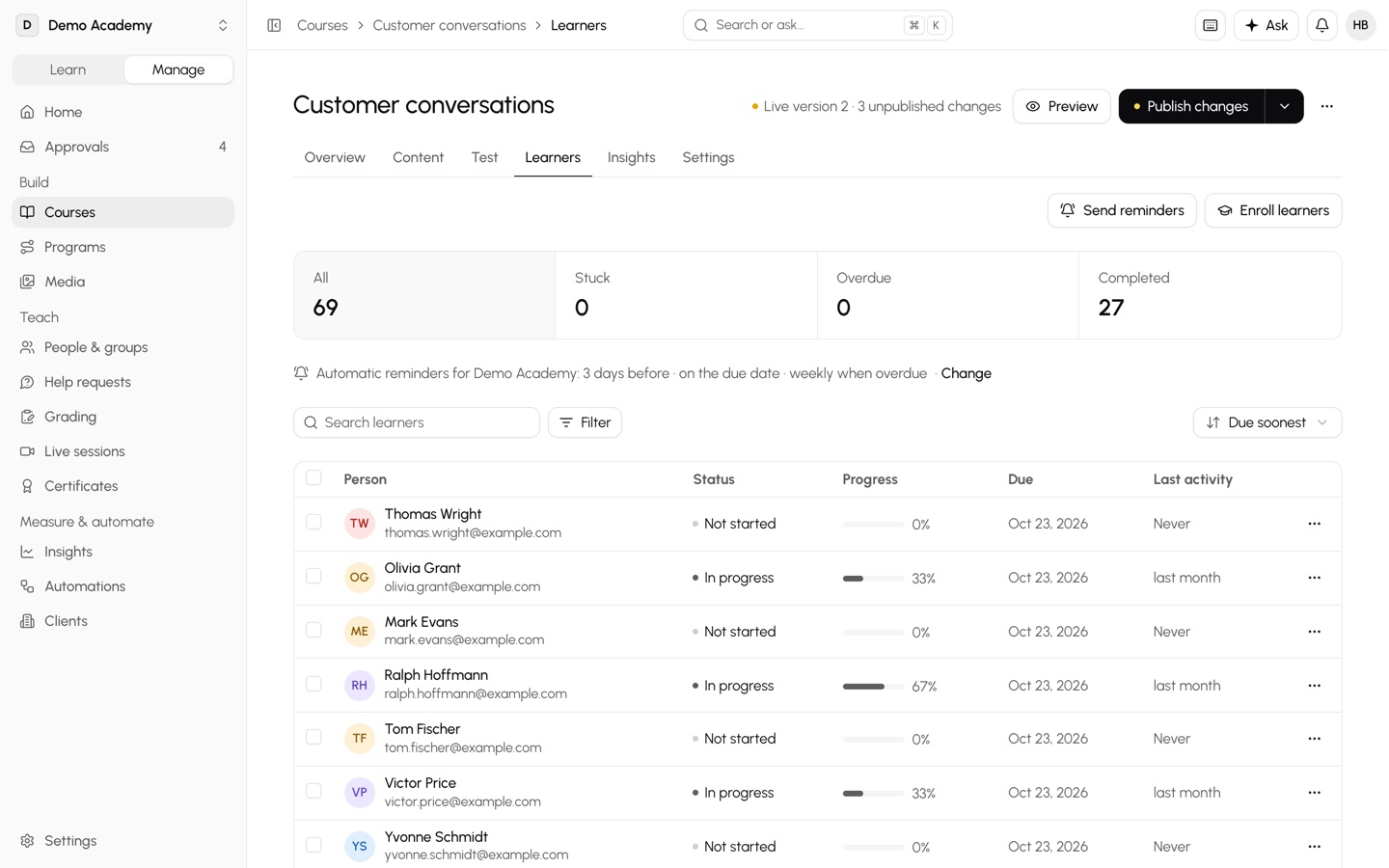Viewport: 1389px width, 868px height.
Task: Select all learners with header checkbox
Action: point(313,477)
